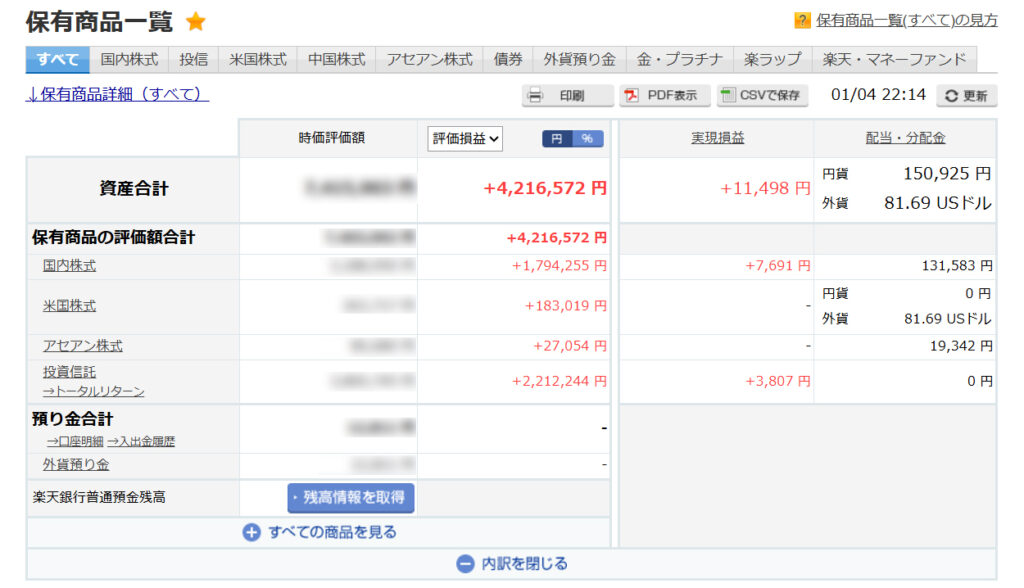Toggle display to 円 (yen)
The width and height of the screenshot is (1024, 588).
coord(557,139)
